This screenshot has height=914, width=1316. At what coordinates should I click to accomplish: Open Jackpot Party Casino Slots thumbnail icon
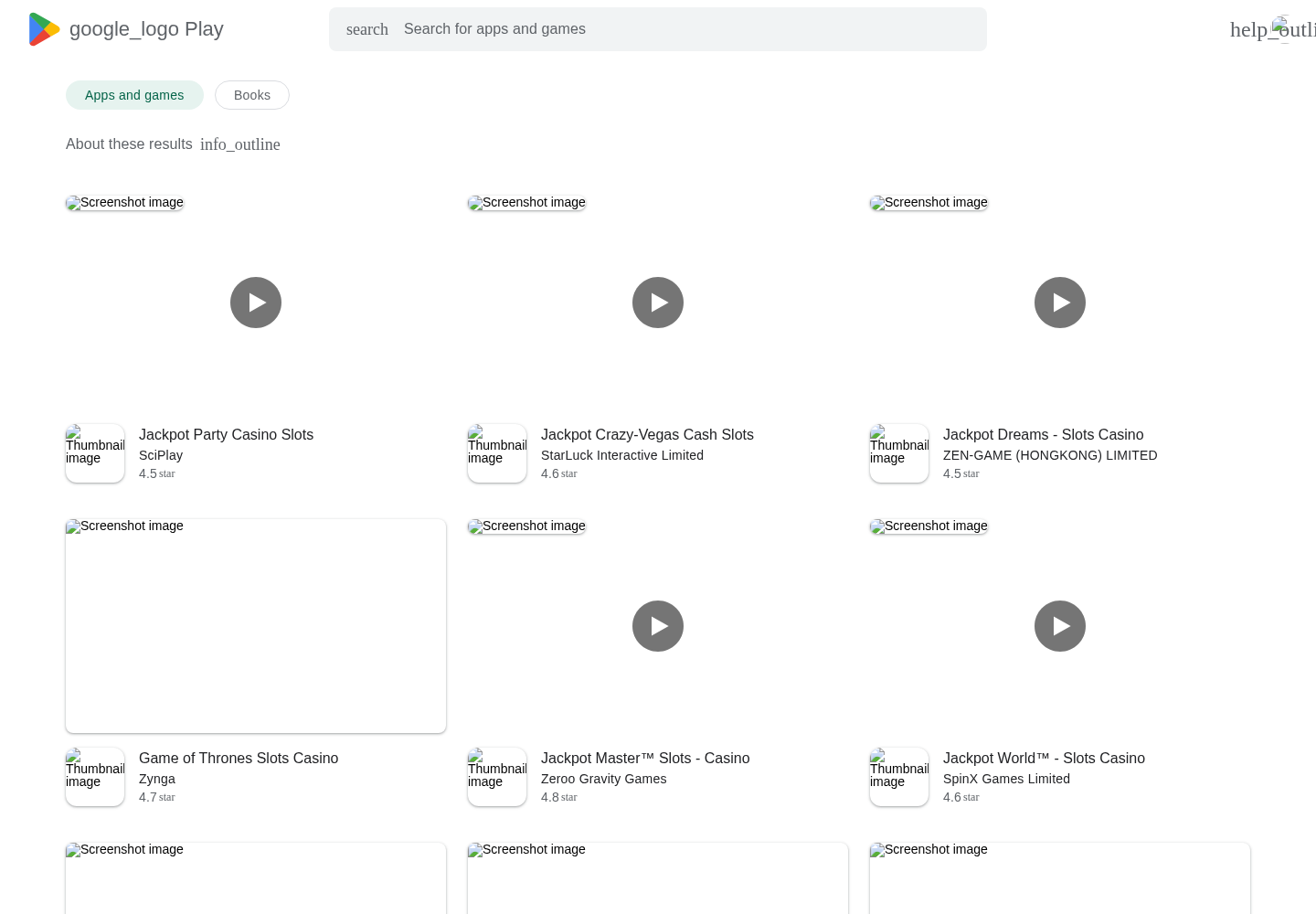click(x=95, y=453)
